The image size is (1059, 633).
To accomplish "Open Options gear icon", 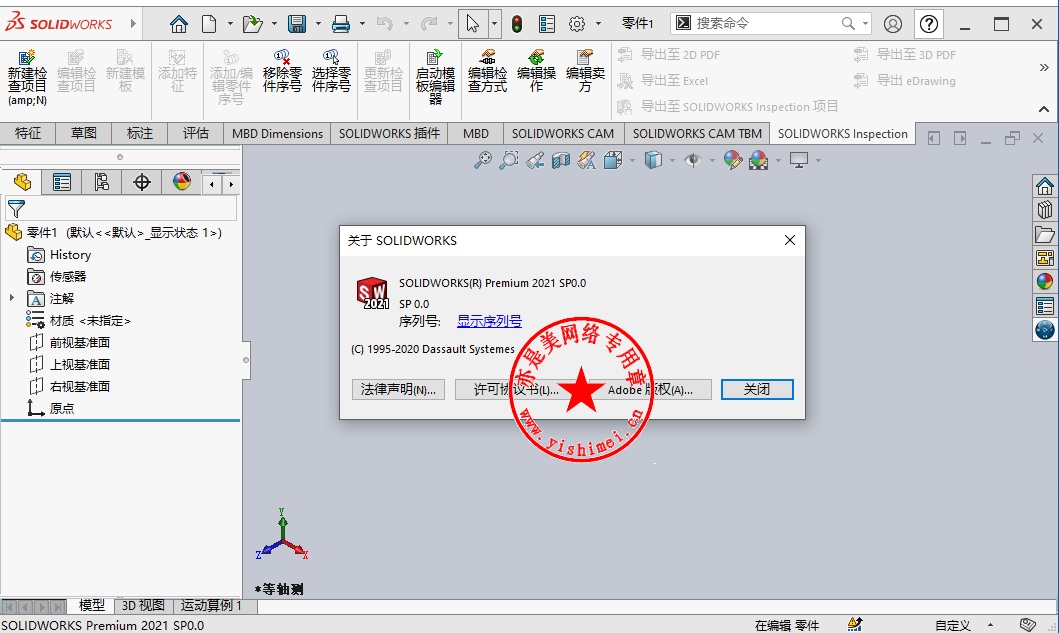I will pos(577,24).
